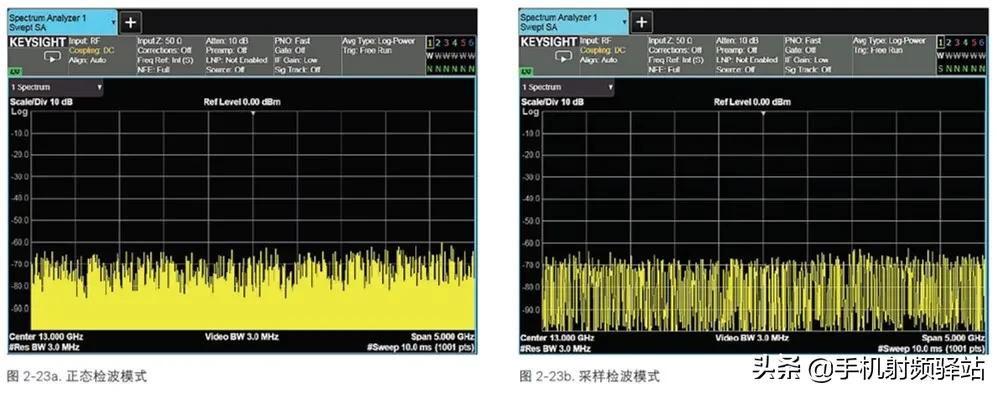Click 'Video BW 3.0 MHz' in the Fig 2-23b analyzer

tap(753, 338)
